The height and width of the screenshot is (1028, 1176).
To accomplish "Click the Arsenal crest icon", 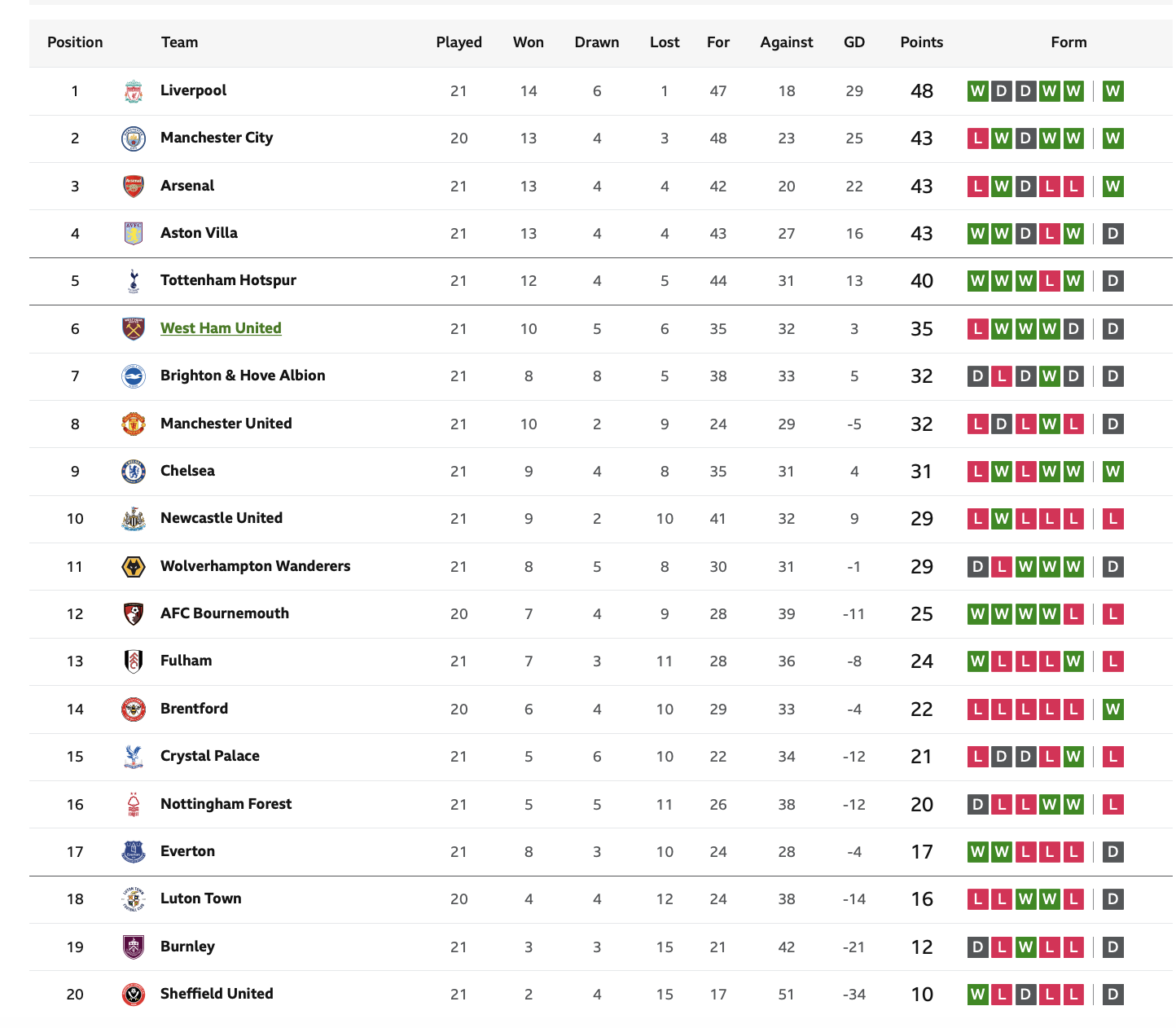I will point(134,187).
